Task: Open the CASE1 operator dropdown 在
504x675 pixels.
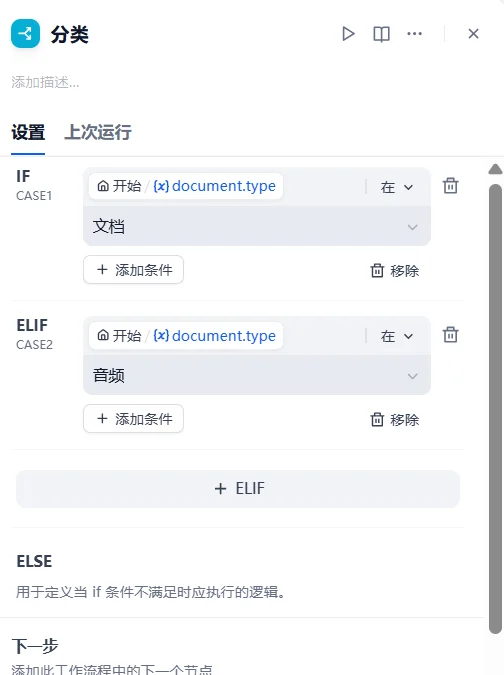Action: click(396, 187)
